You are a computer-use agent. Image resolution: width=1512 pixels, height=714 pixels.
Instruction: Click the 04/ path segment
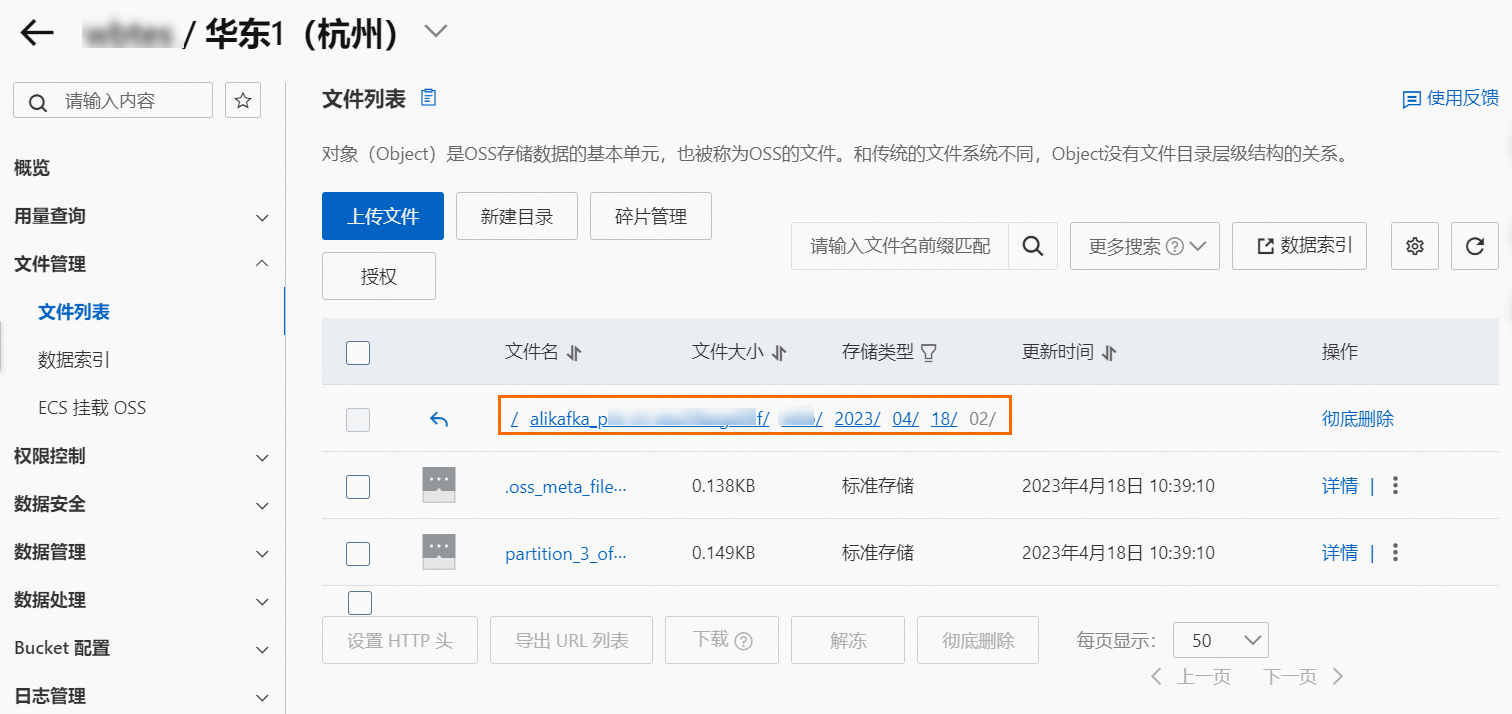click(906, 419)
